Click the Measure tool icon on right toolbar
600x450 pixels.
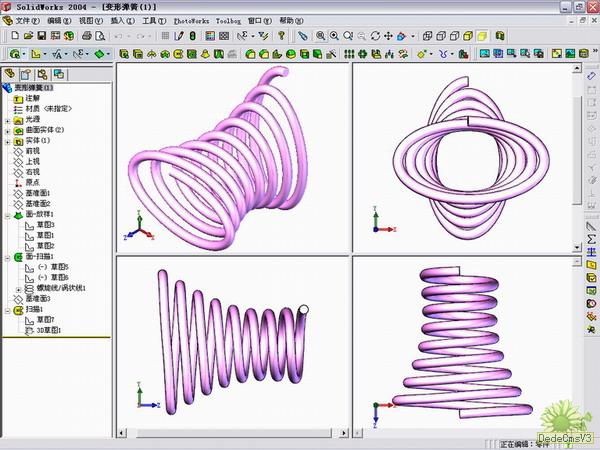591,227
